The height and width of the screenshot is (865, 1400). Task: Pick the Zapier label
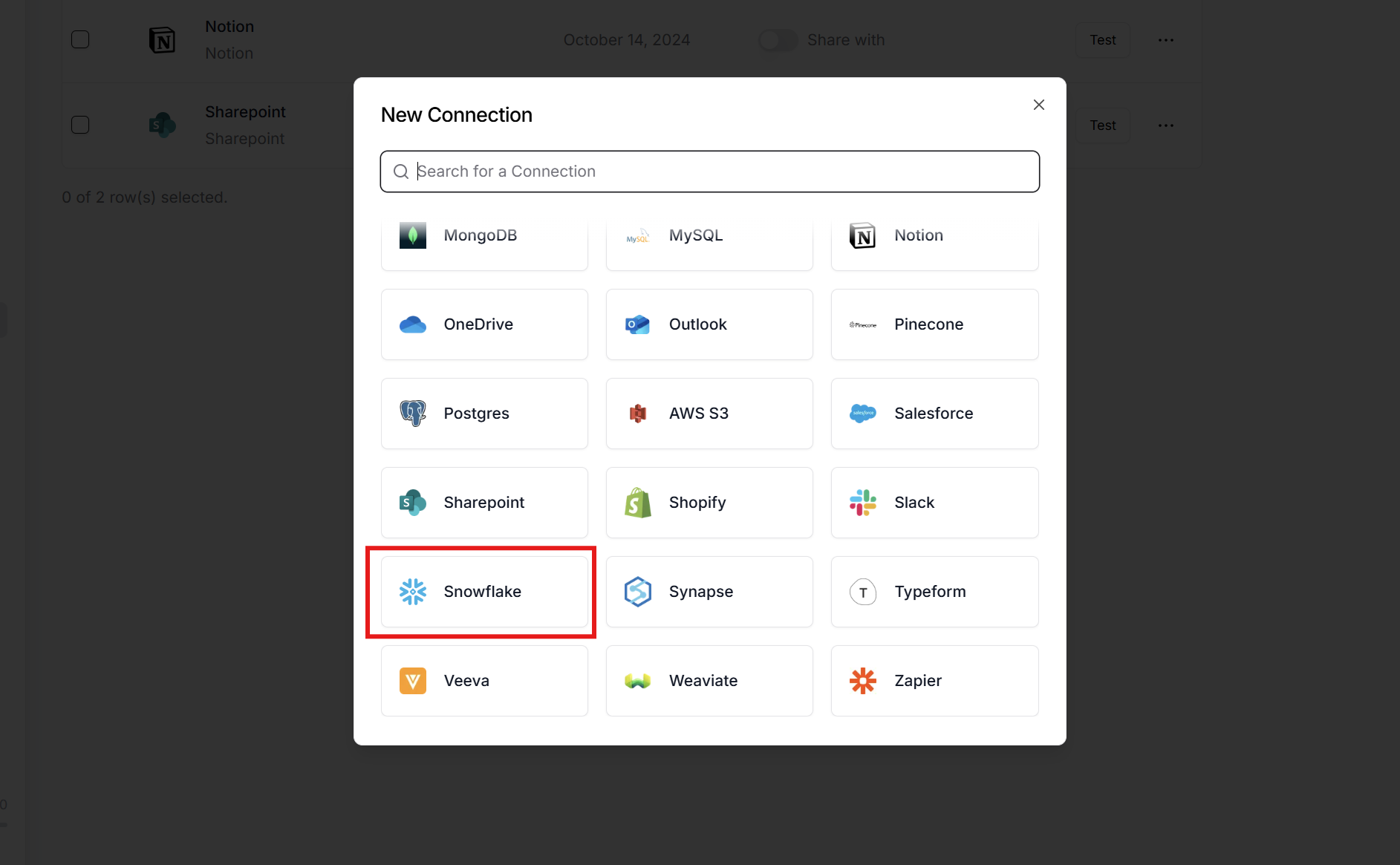point(918,681)
